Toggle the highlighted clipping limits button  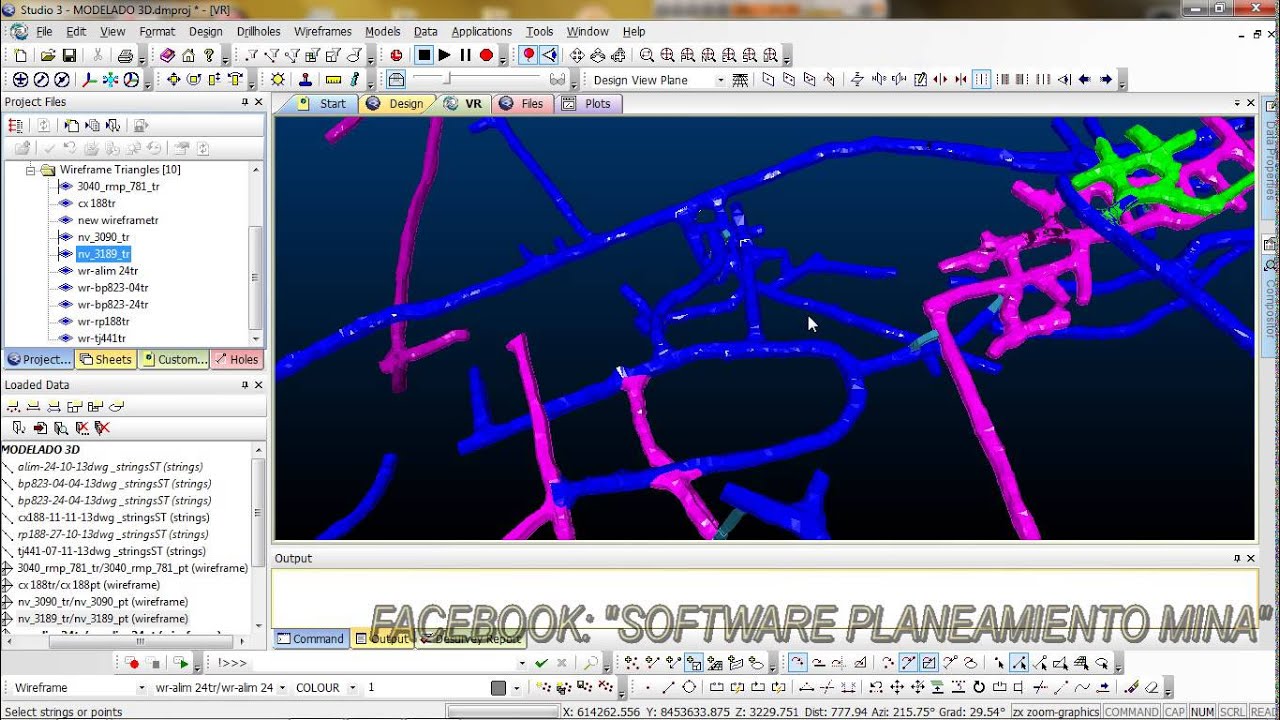click(981, 79)
